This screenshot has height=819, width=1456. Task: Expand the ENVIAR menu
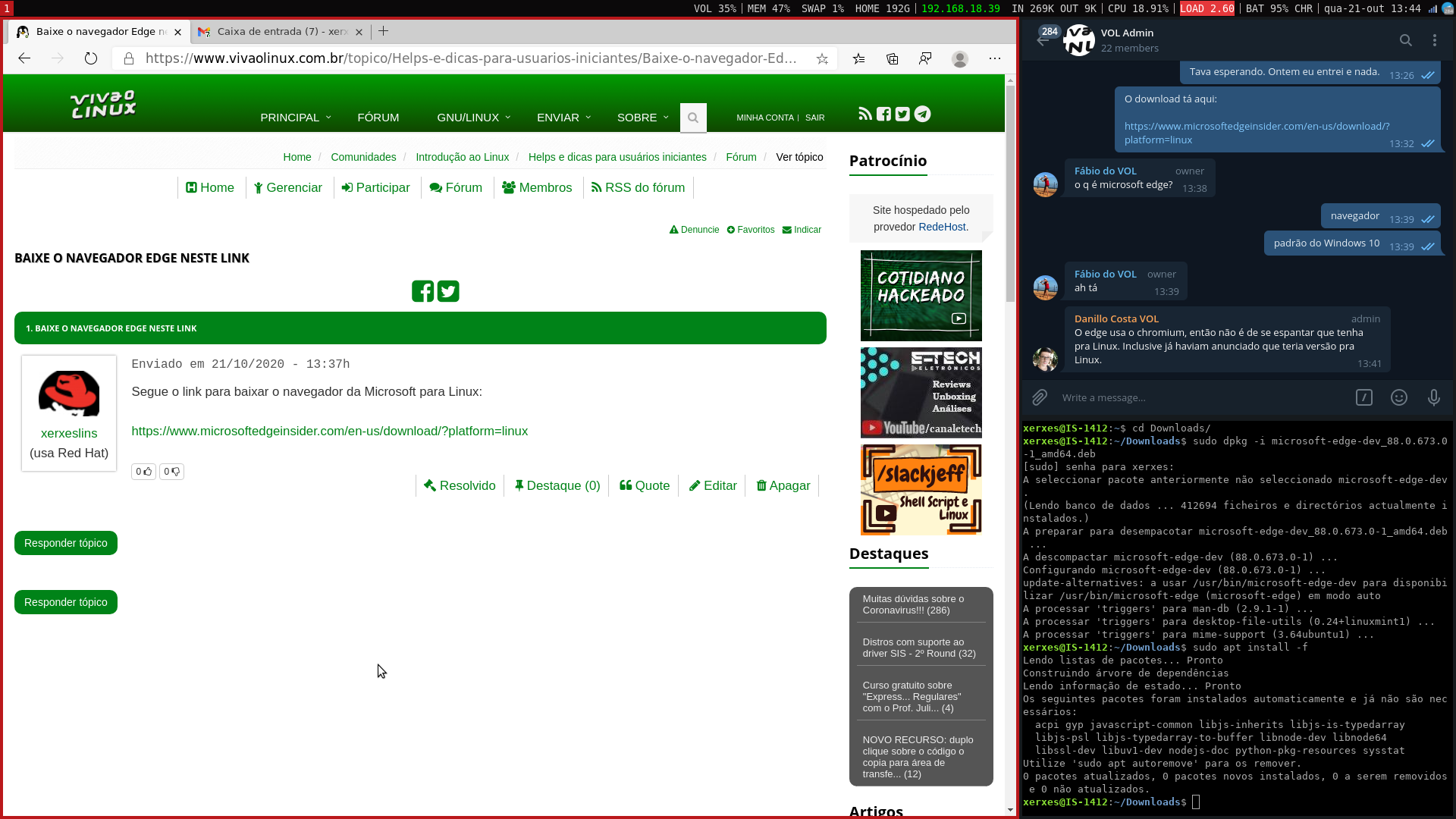click(x=563, y=118)
